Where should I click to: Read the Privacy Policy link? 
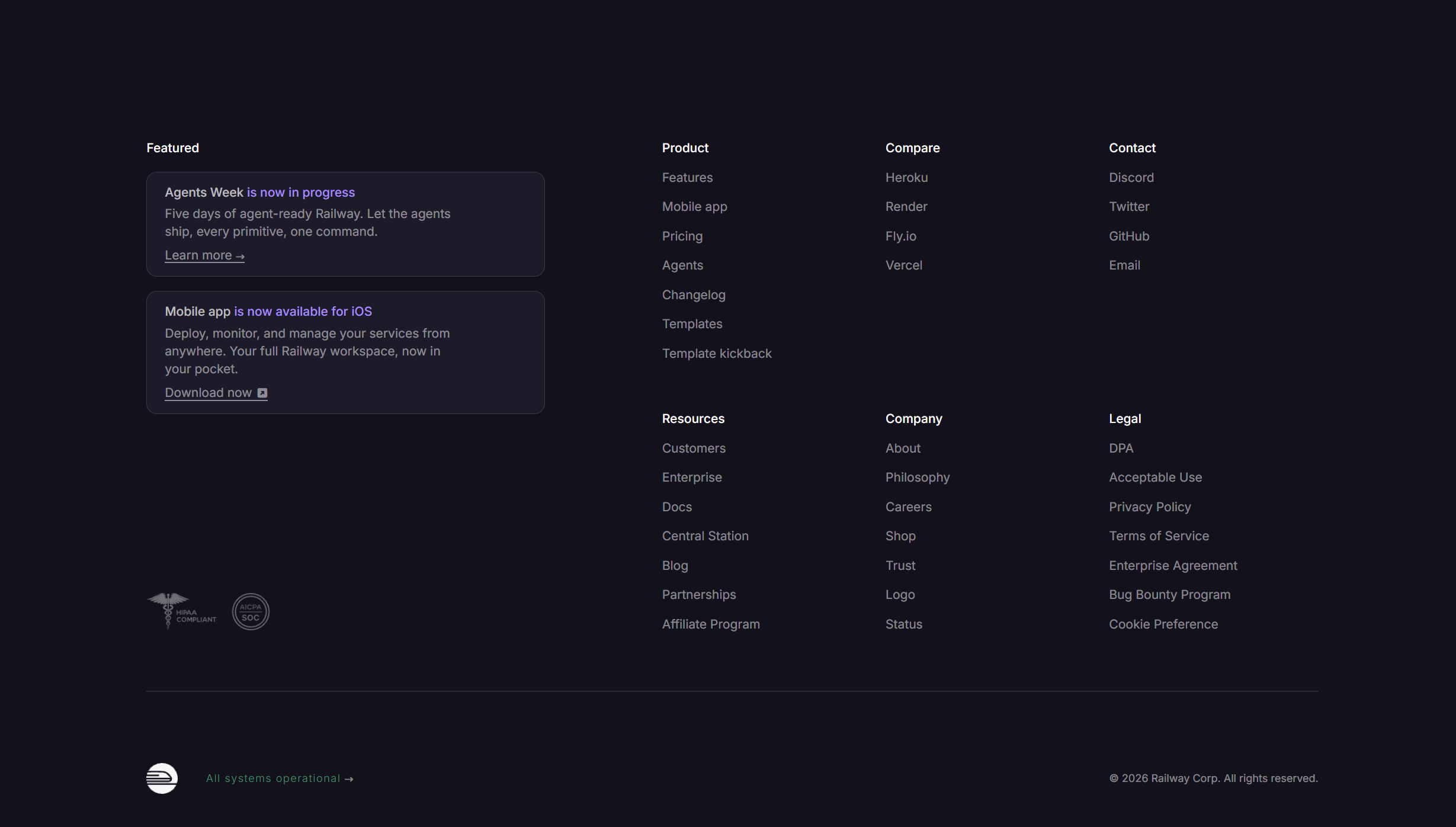tap(1150, 507)
